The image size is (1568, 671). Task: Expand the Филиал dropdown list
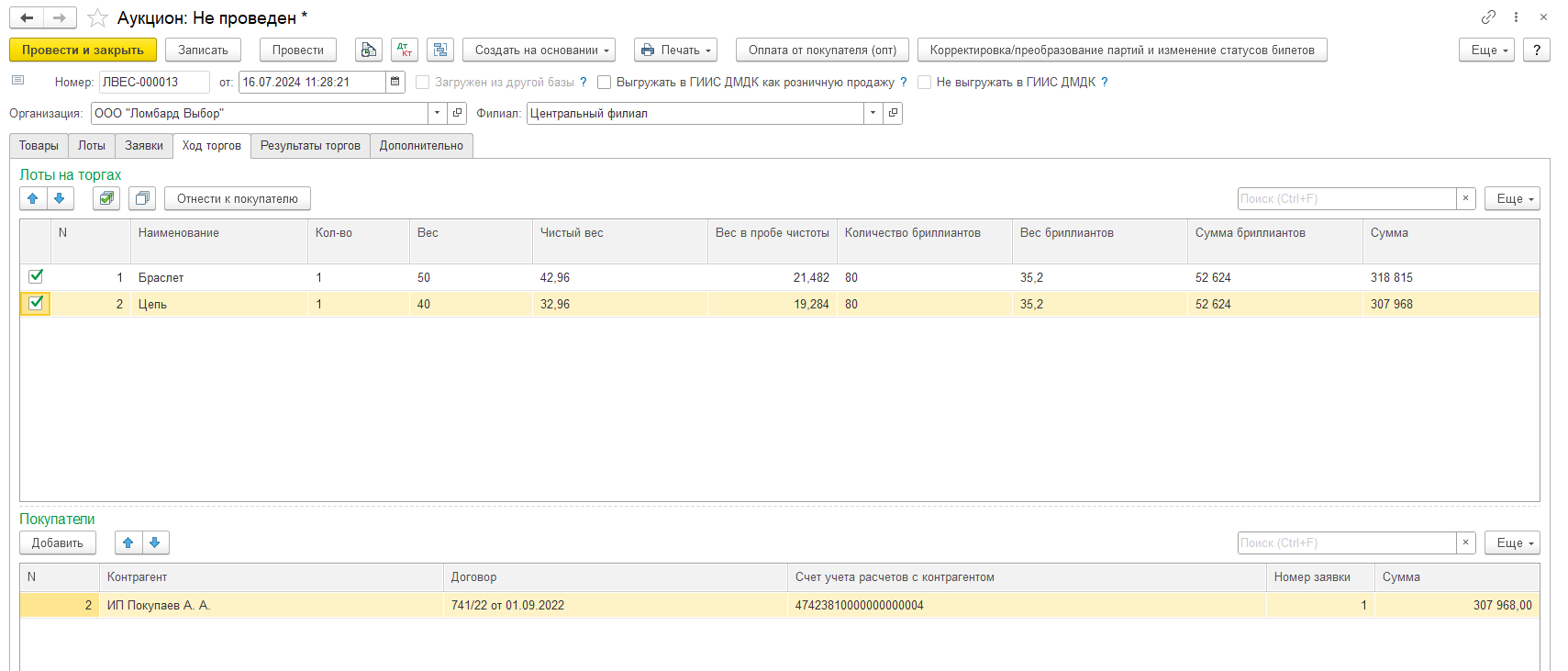pyautogui.click(x=873, y=113)
